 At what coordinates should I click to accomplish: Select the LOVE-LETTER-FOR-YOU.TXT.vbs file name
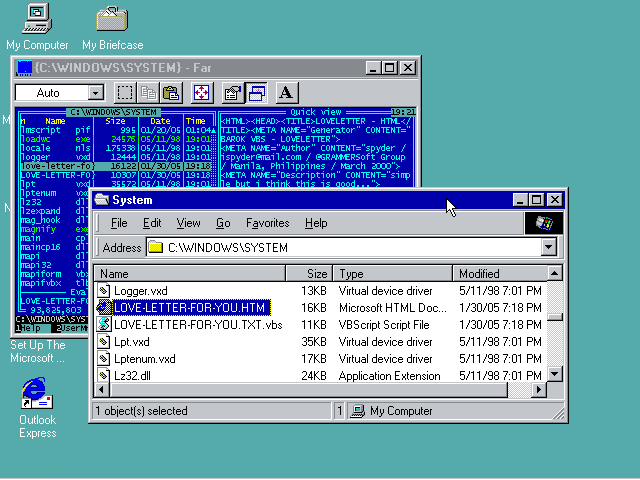coord(198,324)
